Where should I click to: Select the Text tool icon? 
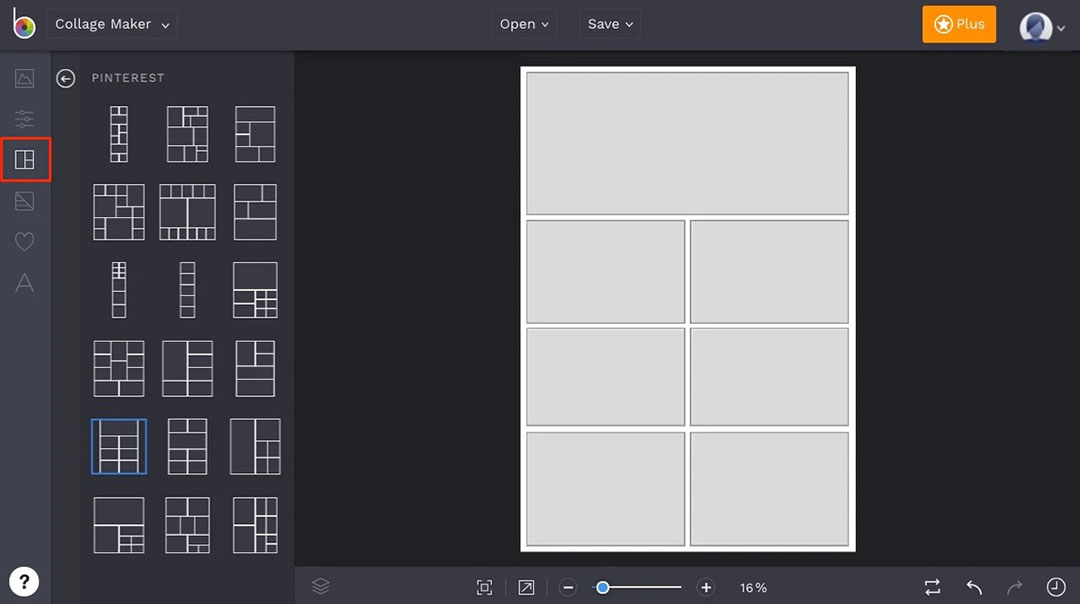coord(25,283)
